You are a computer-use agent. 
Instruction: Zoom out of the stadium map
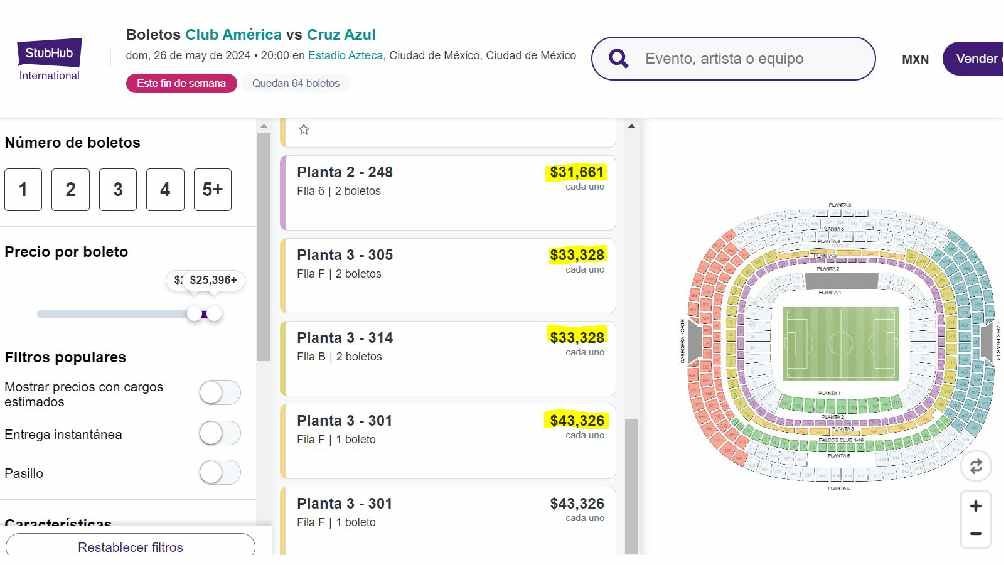976,534
